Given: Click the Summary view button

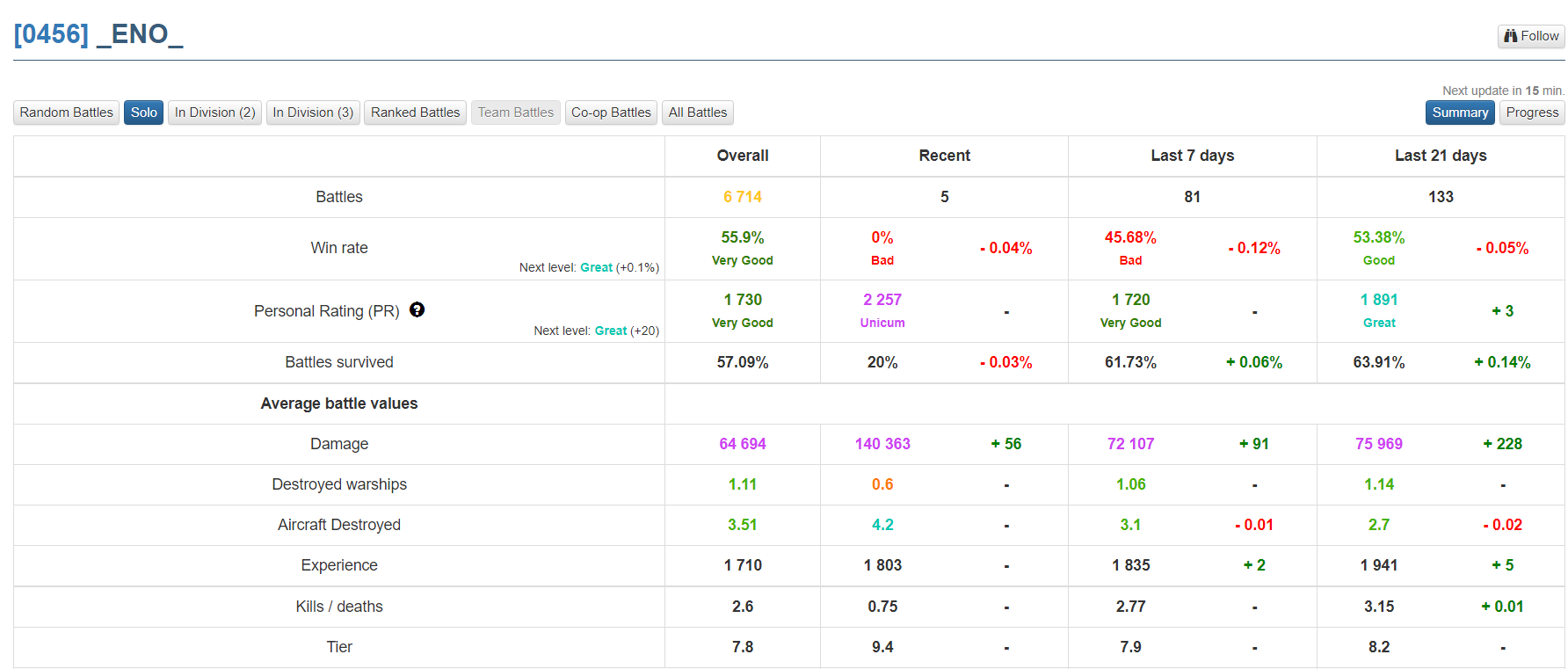Looking at the screenshot, I should tap(1460, 113).
